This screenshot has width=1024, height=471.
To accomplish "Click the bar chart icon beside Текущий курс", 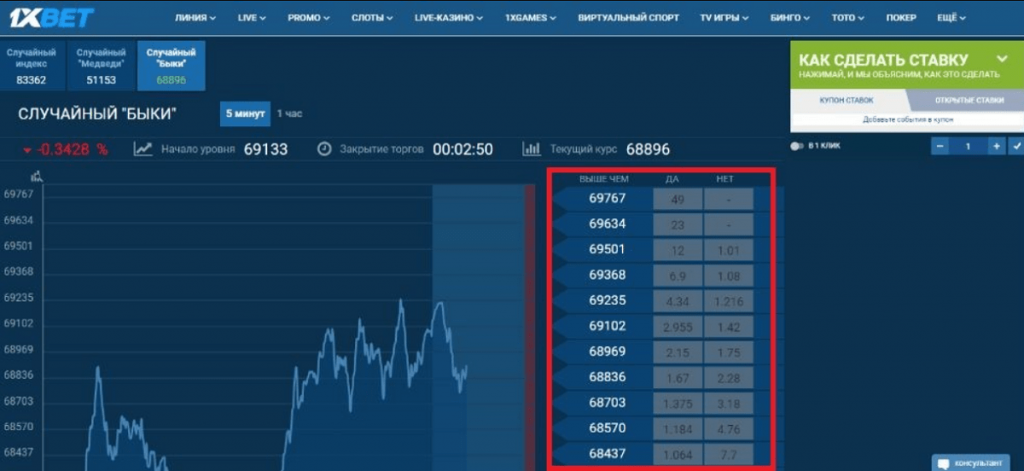I will pyautogui.click(x=532, y=149).
